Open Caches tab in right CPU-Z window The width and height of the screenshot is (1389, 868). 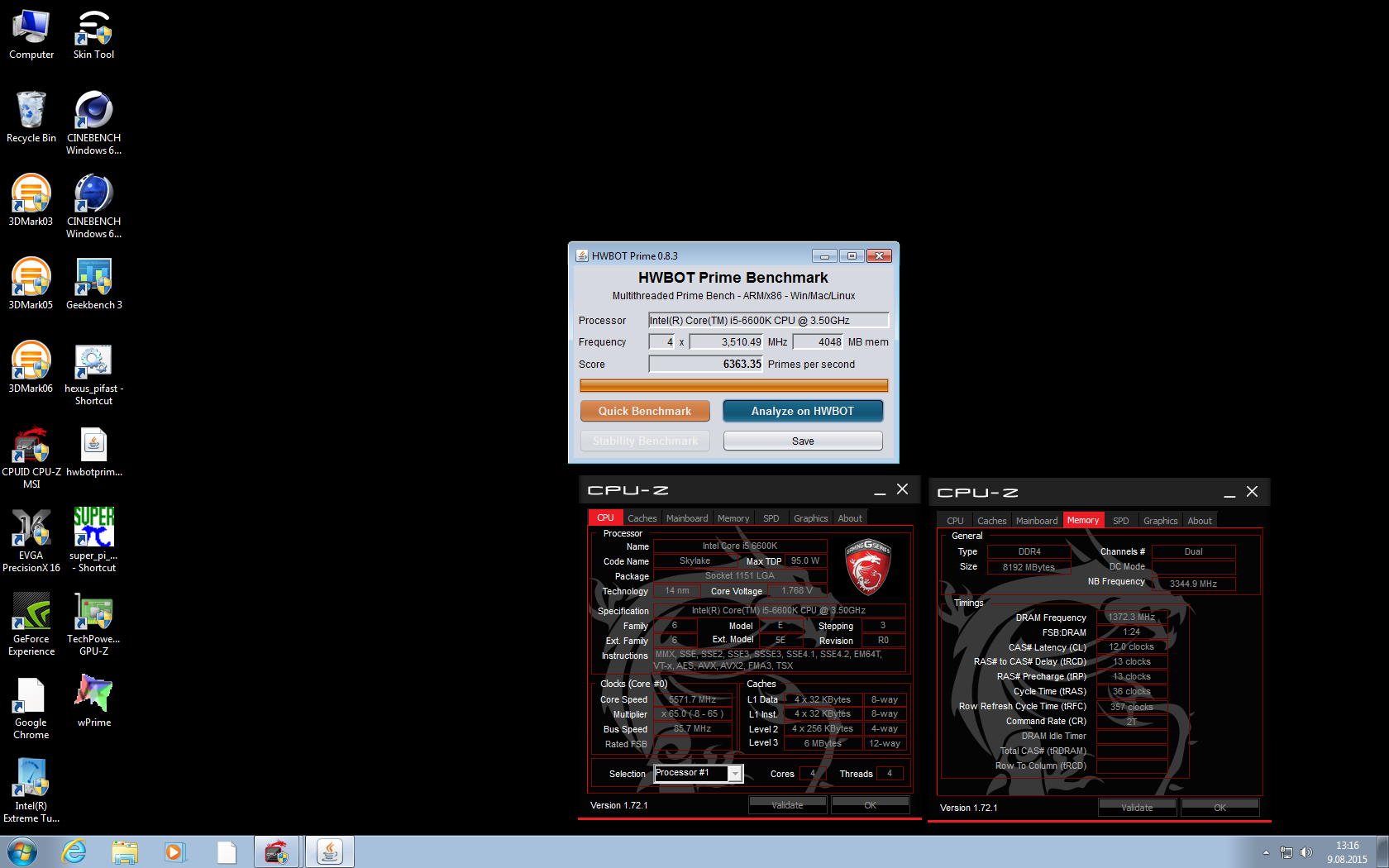[991, 521]
